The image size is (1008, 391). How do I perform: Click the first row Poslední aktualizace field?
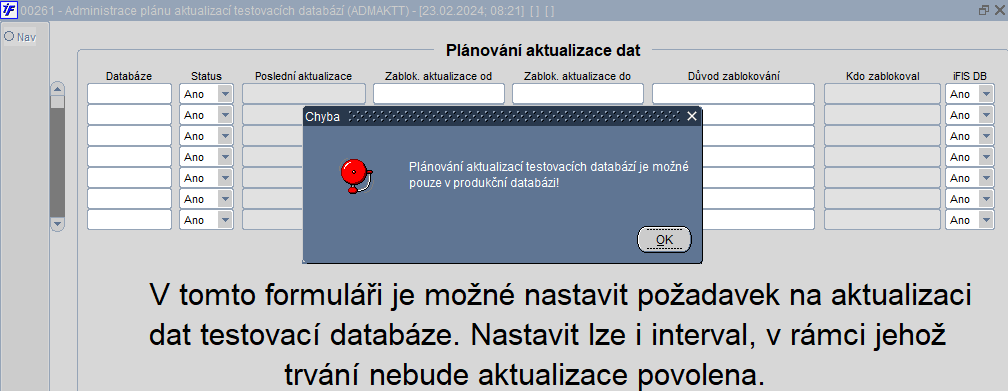[x=303, y=94]
